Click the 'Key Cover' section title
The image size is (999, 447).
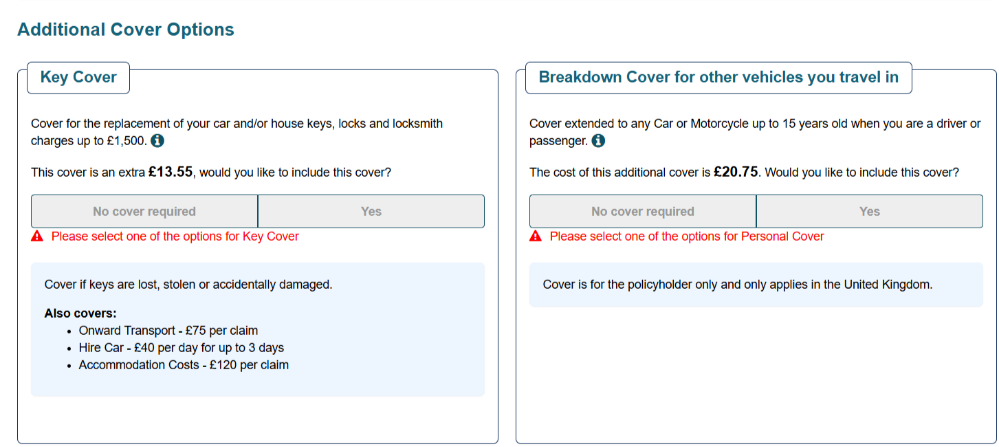[78, 78]
